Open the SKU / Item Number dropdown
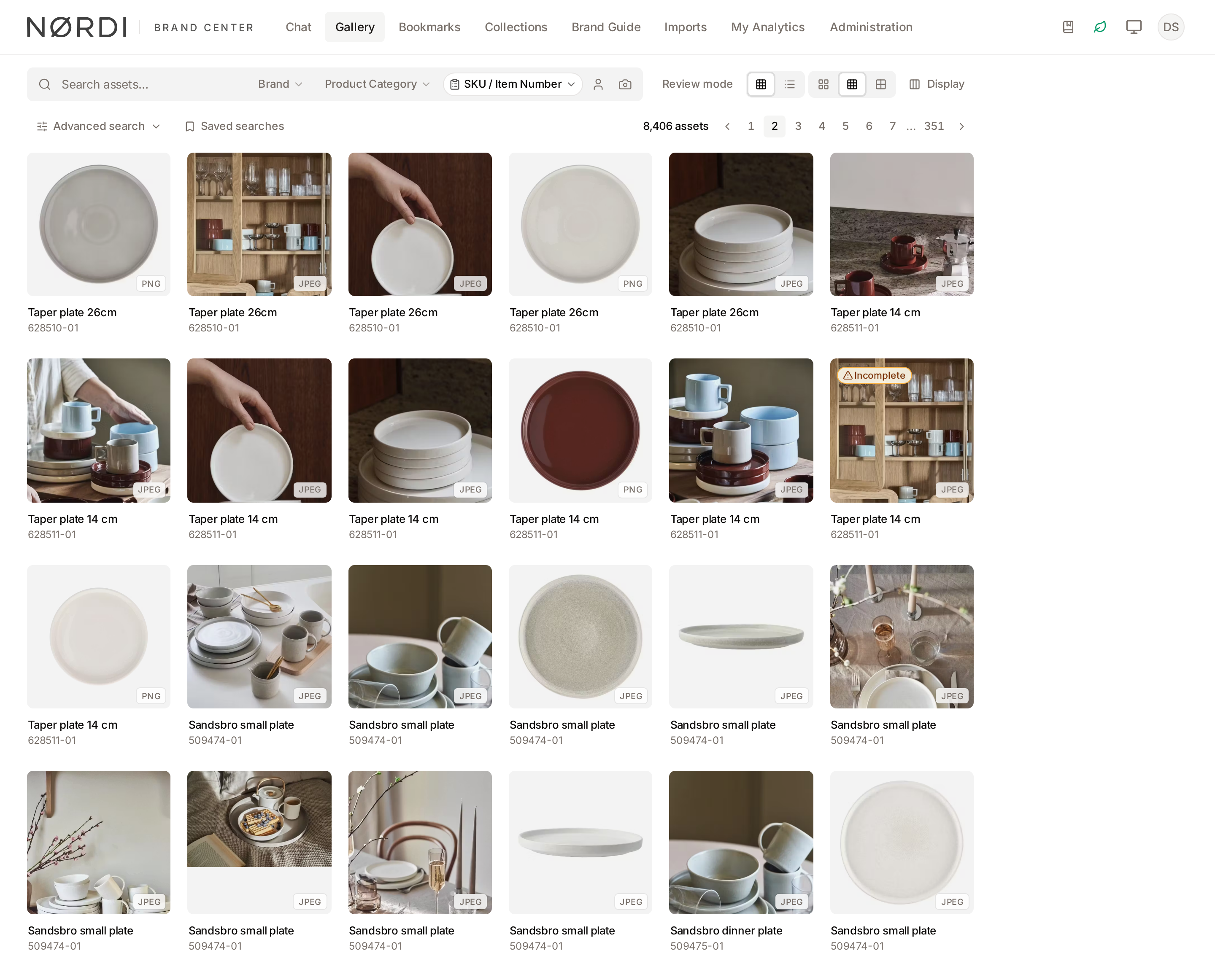Viewport: 1215px width, 980px height. (512, 84)
